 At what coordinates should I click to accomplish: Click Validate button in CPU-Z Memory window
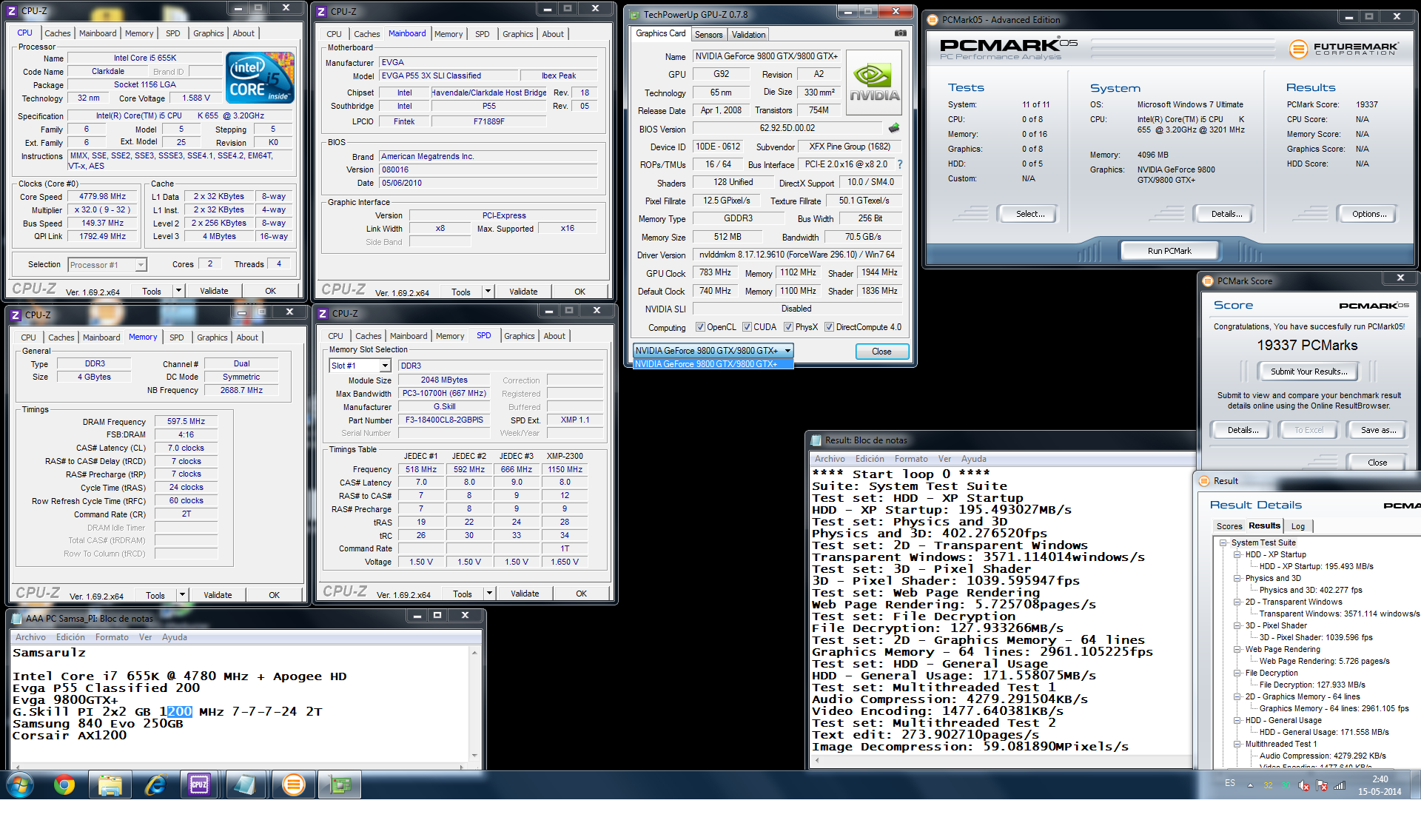point(218,595)
